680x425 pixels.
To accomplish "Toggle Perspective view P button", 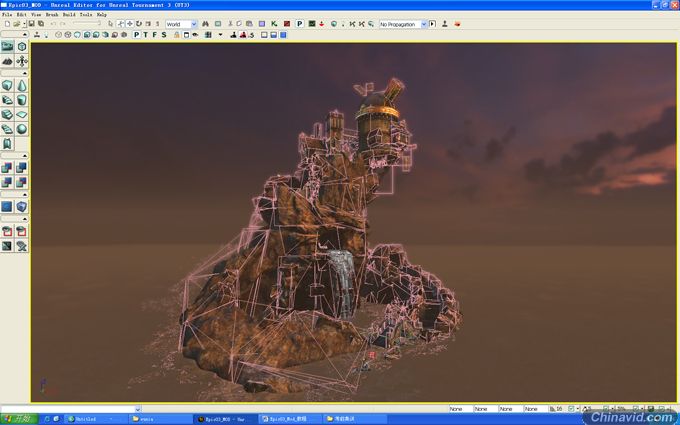I will [x=137, y=35].
